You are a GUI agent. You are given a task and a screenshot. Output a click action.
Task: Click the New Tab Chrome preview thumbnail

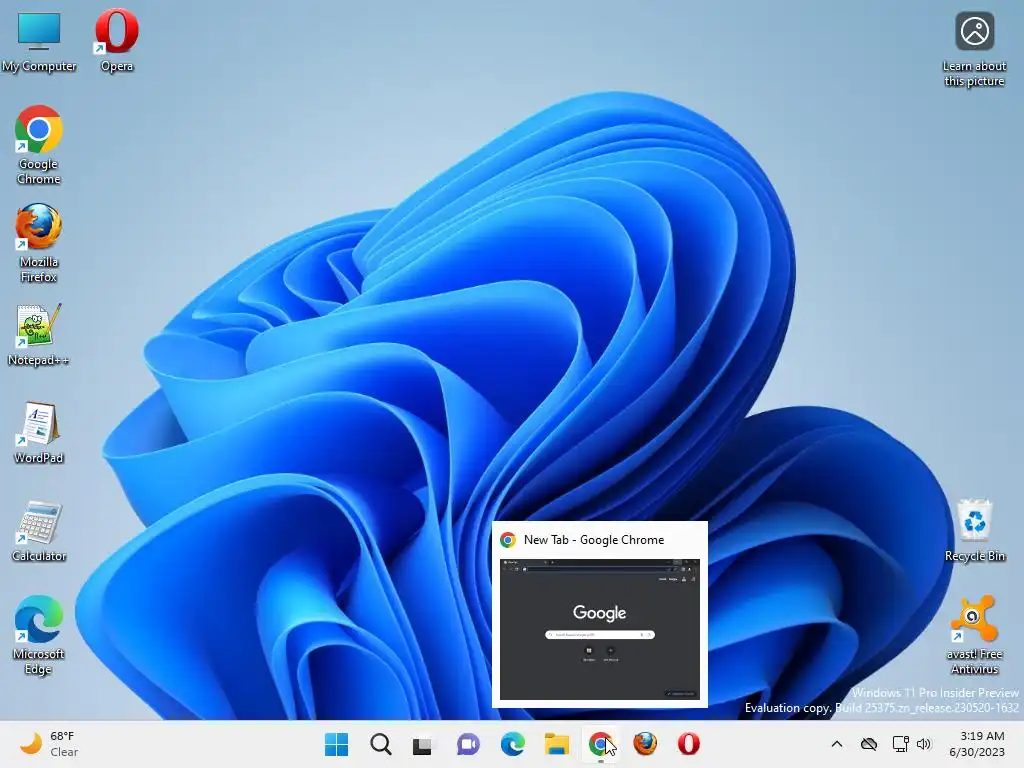(600, 629)
